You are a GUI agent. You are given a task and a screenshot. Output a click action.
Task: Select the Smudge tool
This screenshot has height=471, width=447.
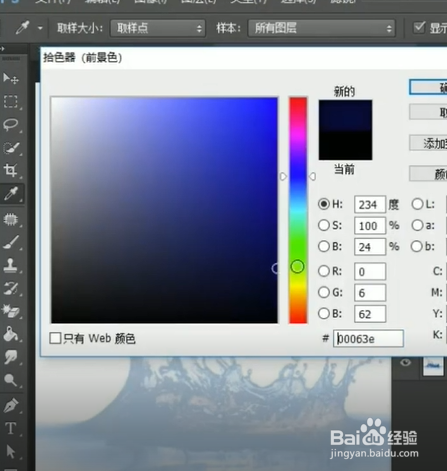pyautogui.click(x=11, y=357)
